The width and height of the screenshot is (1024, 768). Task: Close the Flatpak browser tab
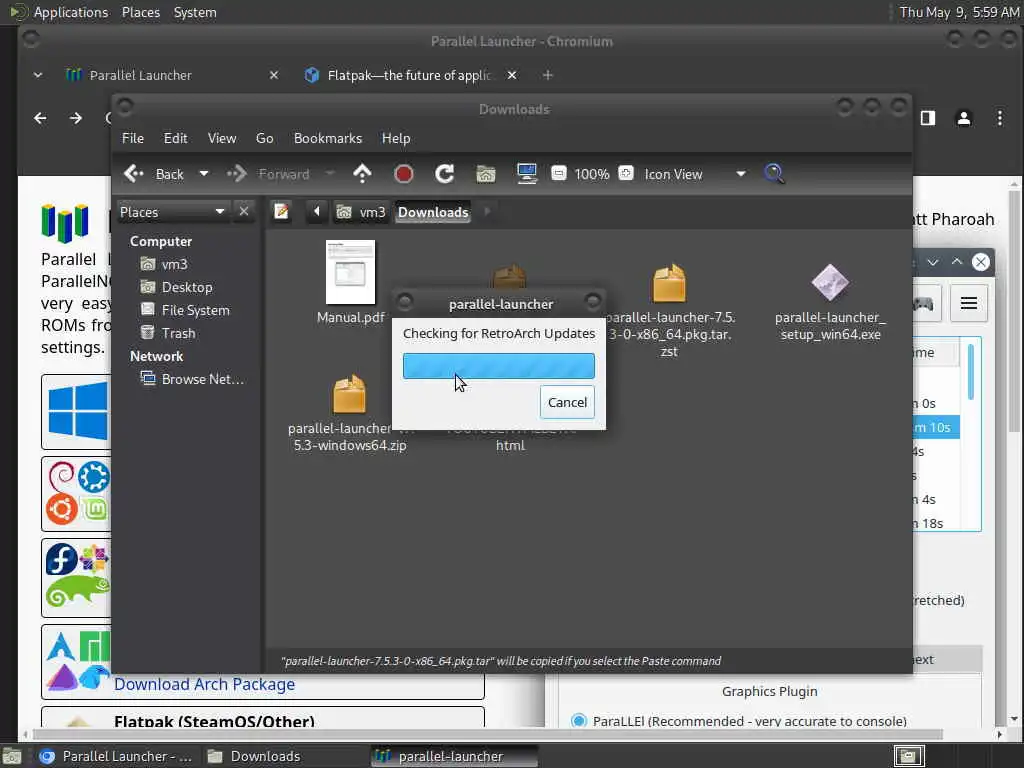coord(512,75)
